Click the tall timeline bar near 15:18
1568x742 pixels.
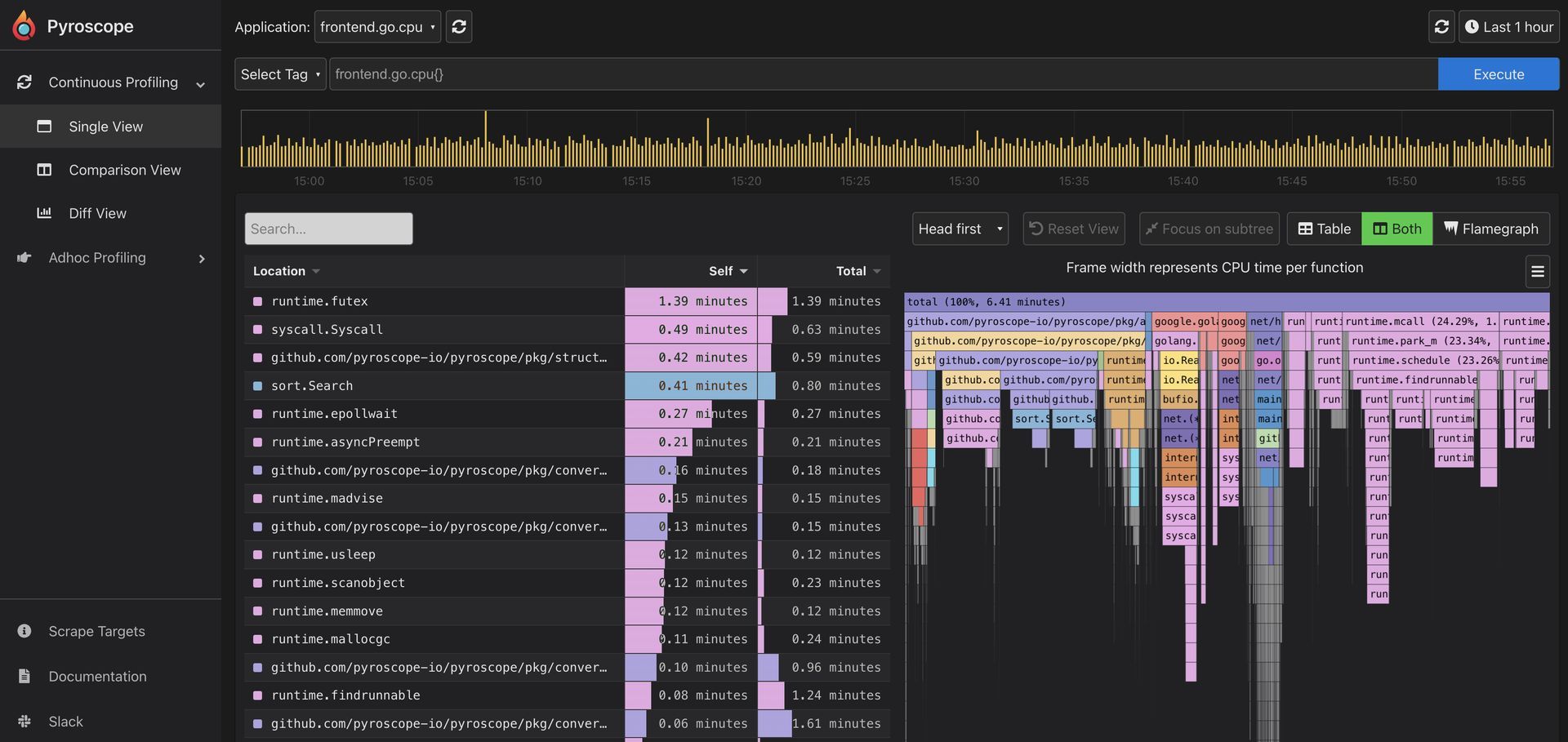click(x=707, y=142)
